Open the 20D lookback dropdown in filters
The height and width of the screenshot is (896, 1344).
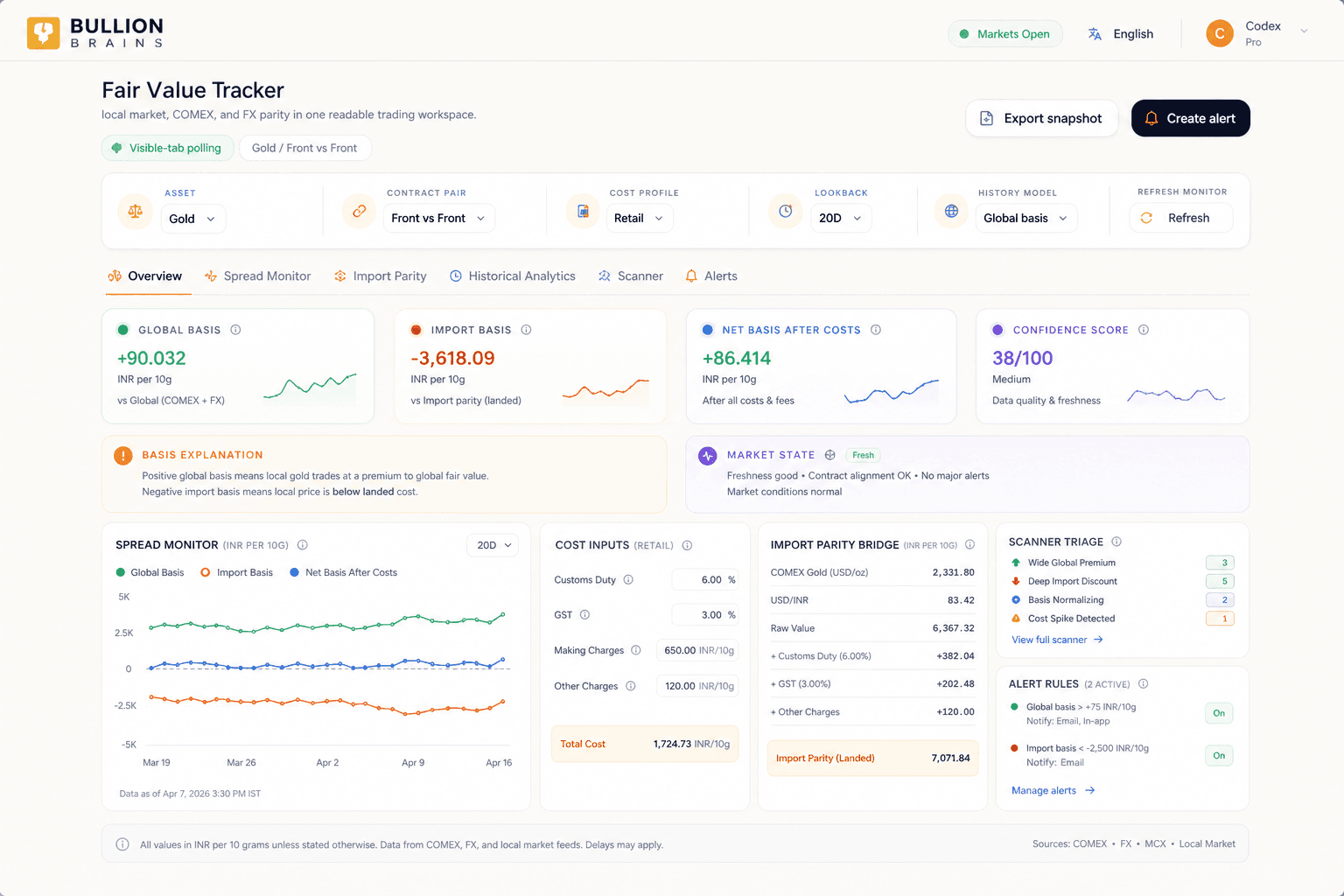(841, 218)
